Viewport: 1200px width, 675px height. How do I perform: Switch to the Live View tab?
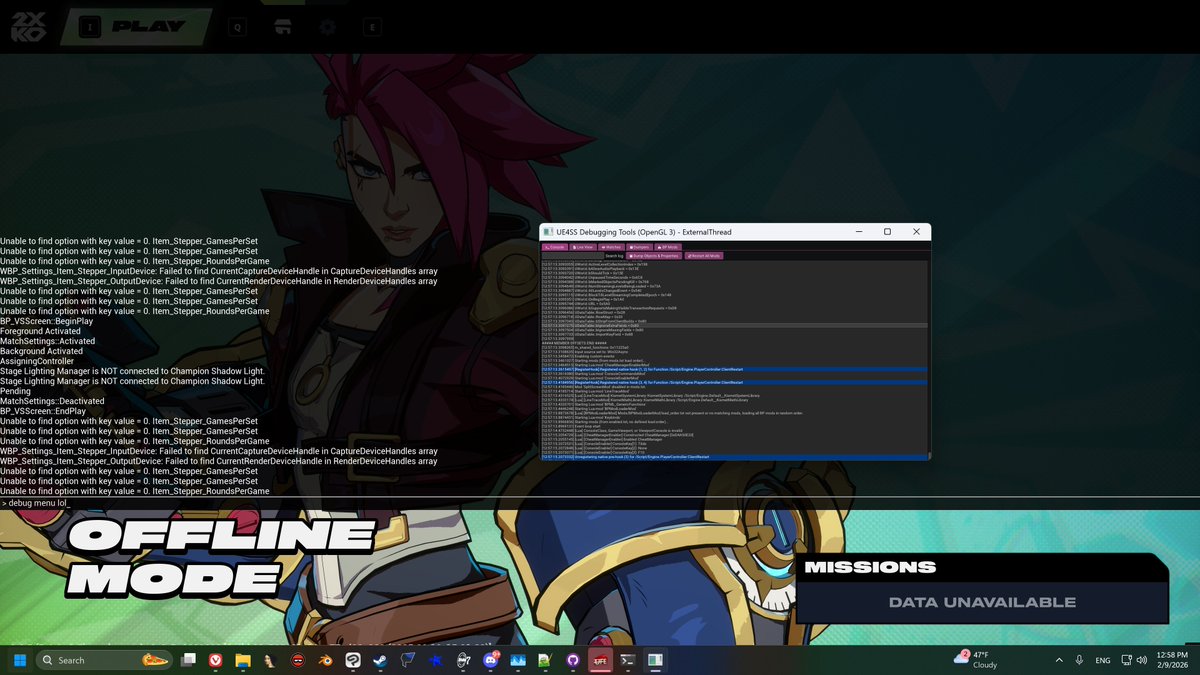tap(582, 246)
